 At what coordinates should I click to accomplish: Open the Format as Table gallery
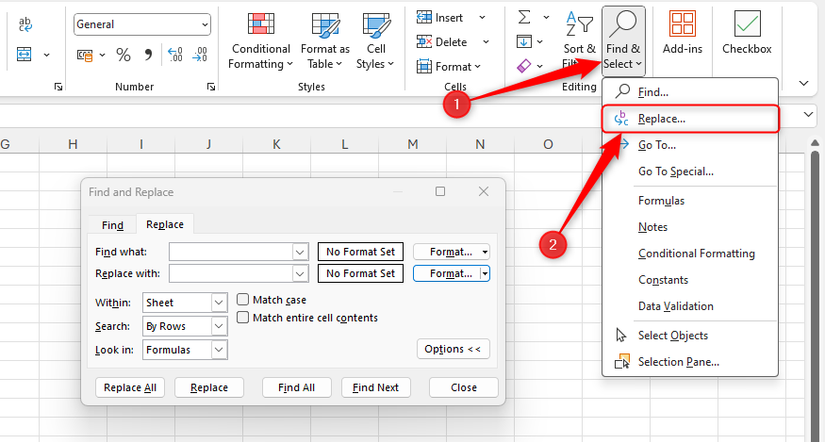point(325,41)
